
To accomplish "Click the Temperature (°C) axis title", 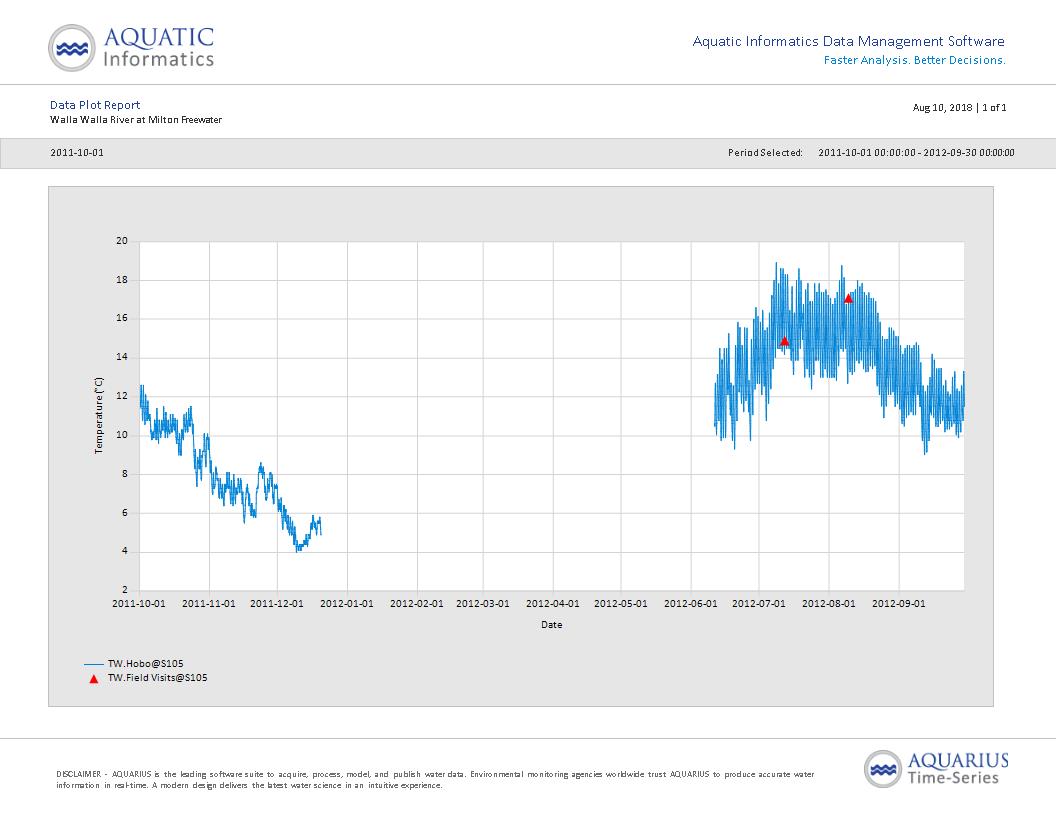I will pos(99,415).
